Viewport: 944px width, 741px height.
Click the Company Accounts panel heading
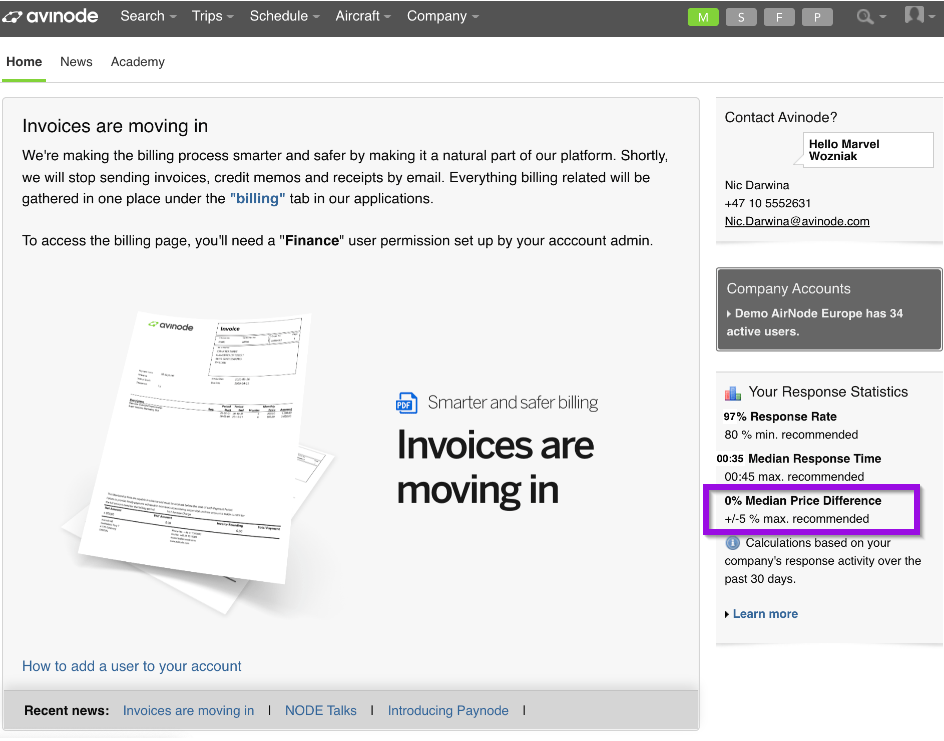click(x=788, y=289)
